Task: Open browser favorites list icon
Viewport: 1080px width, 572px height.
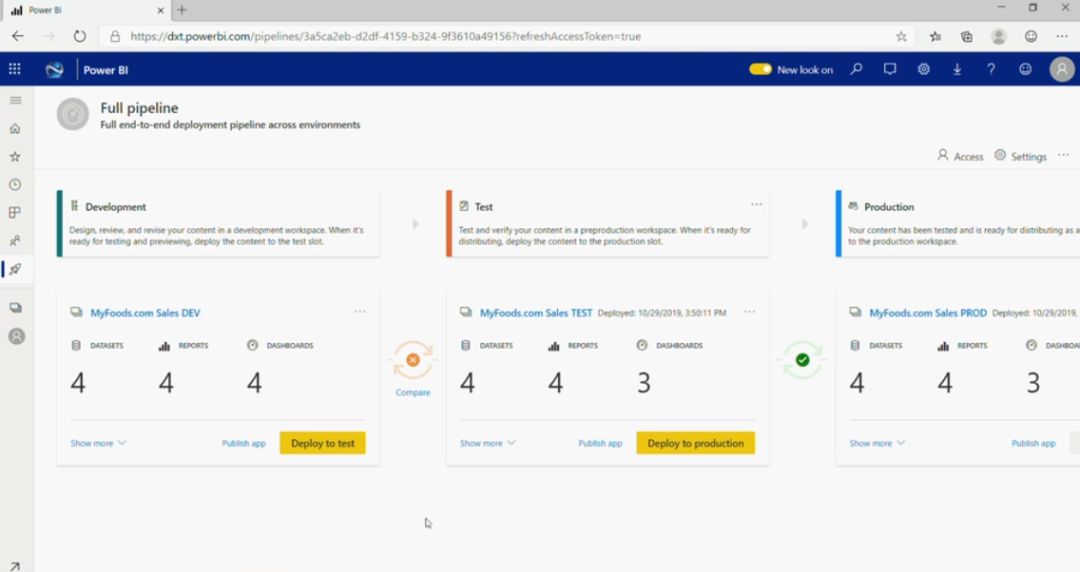Action: tap(935, 37)
